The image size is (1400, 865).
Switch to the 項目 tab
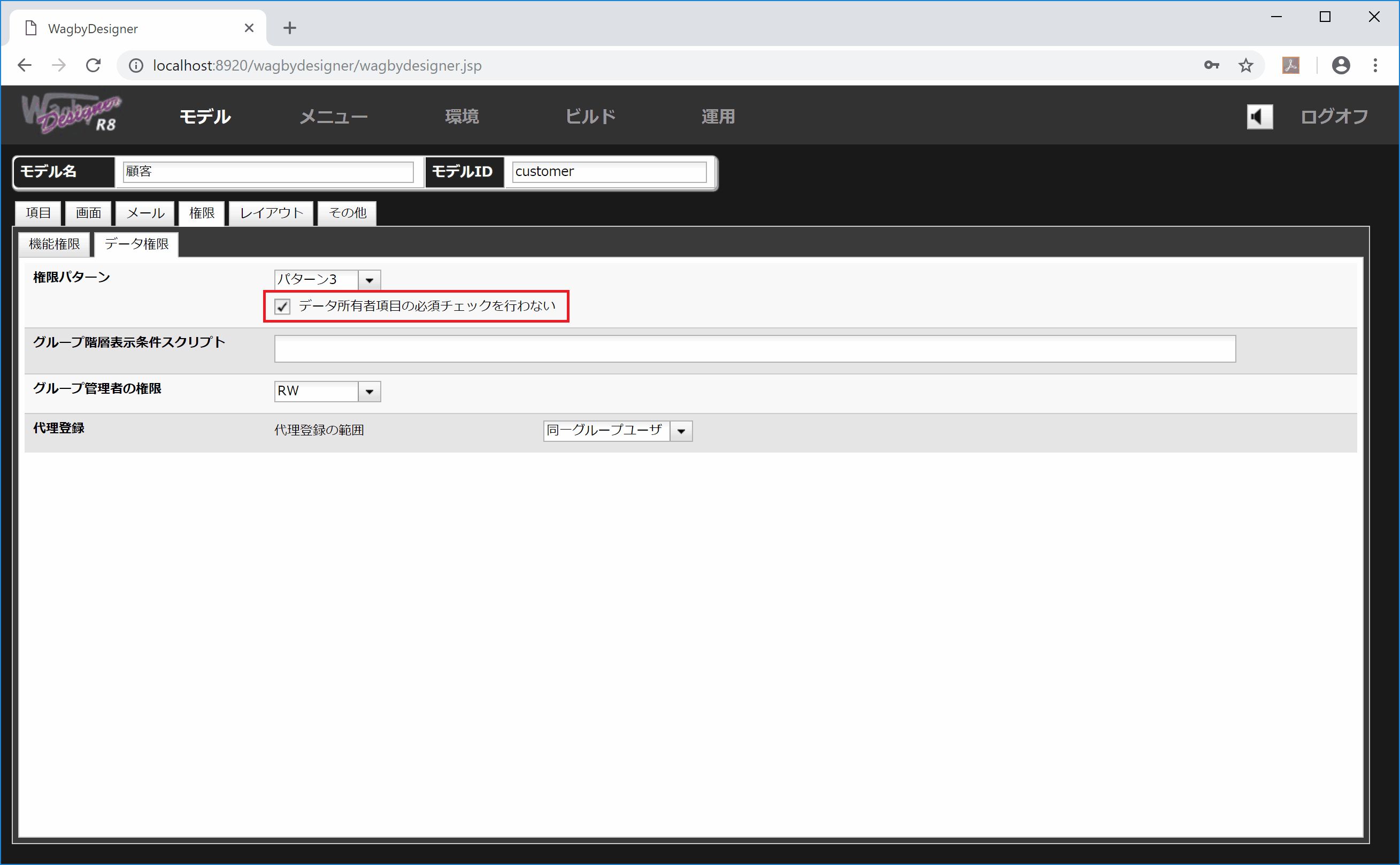coord(38,213)
